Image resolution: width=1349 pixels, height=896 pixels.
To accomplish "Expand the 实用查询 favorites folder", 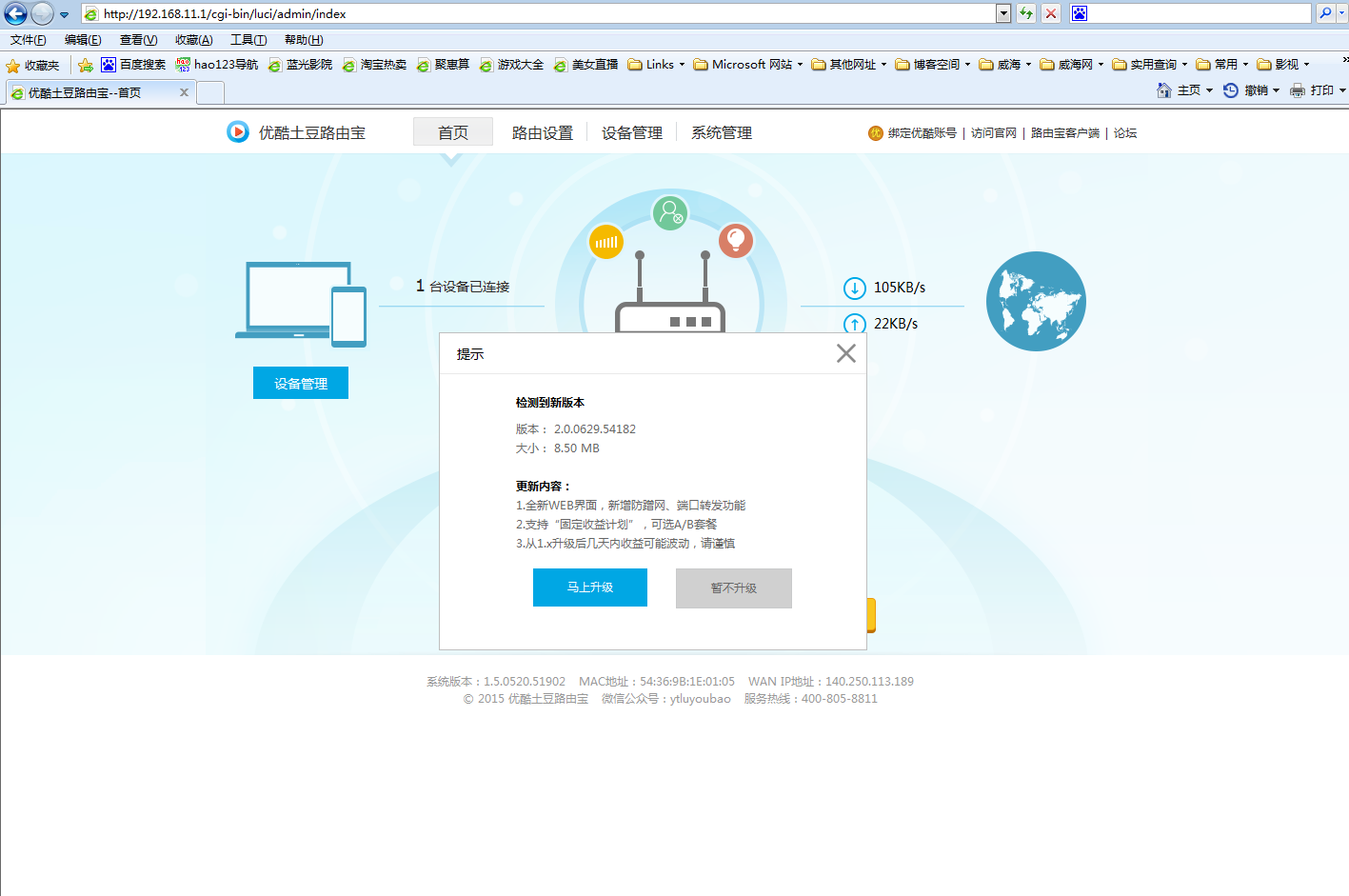I will [x=1150, y=65].
